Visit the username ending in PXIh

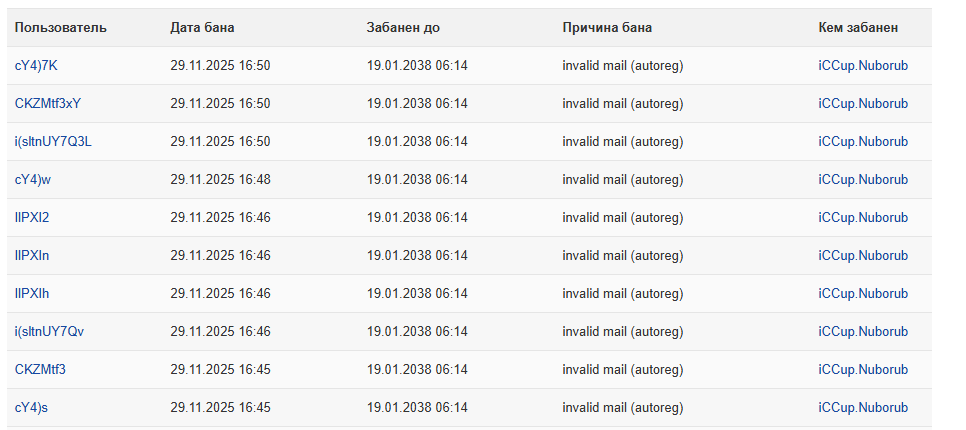pos(32,294)
